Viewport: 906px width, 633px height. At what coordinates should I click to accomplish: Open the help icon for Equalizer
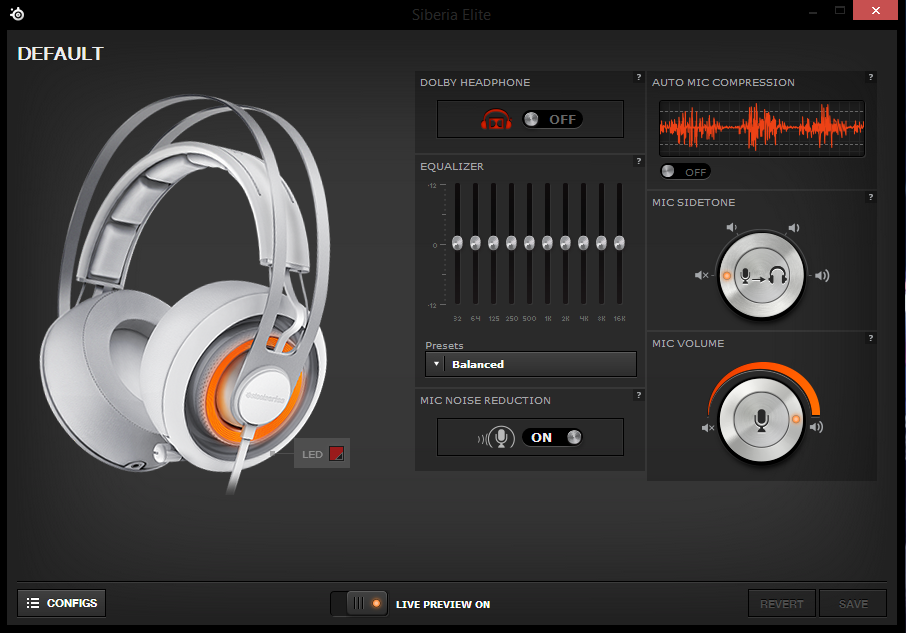638,161
